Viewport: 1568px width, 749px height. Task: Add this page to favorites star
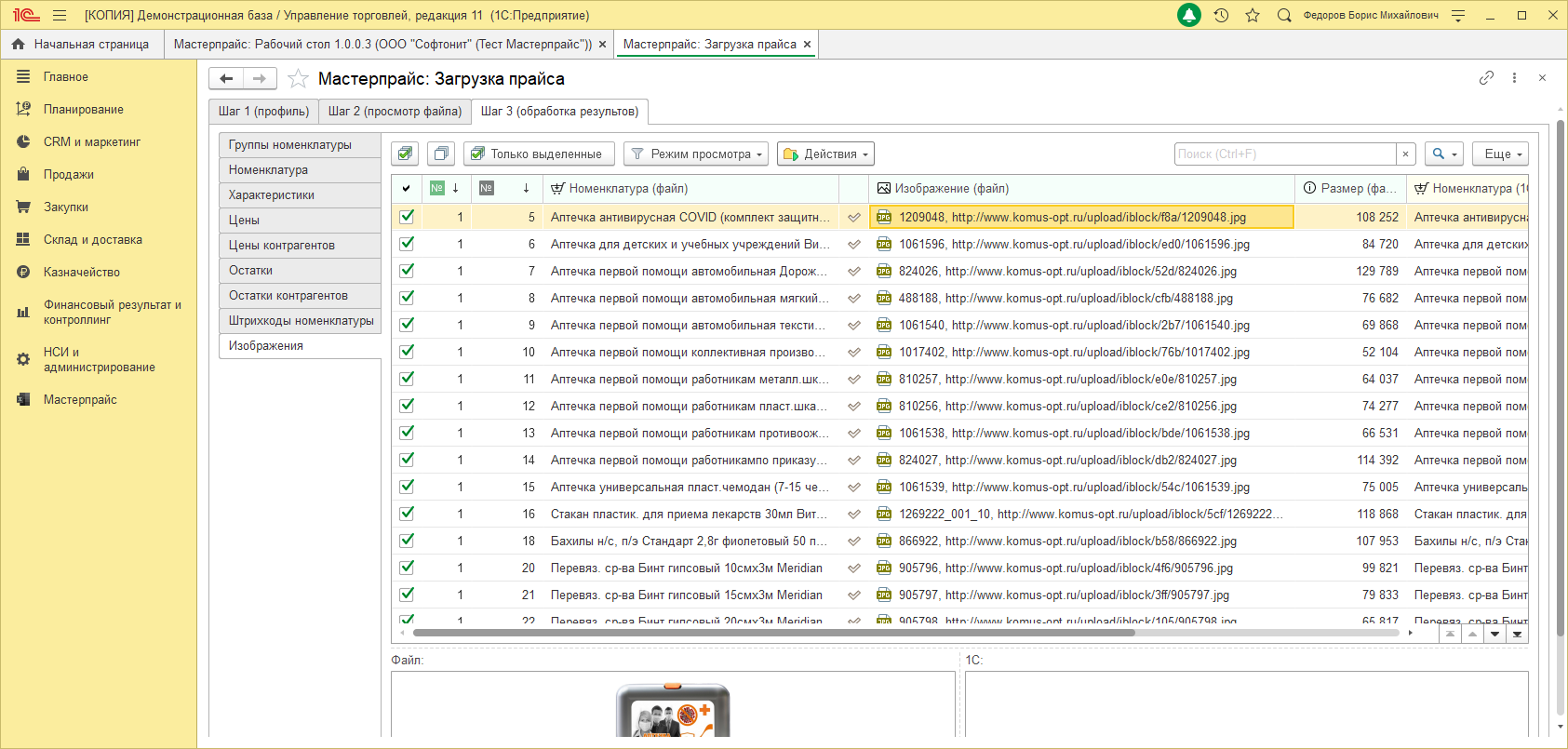[x=298, y=79]
